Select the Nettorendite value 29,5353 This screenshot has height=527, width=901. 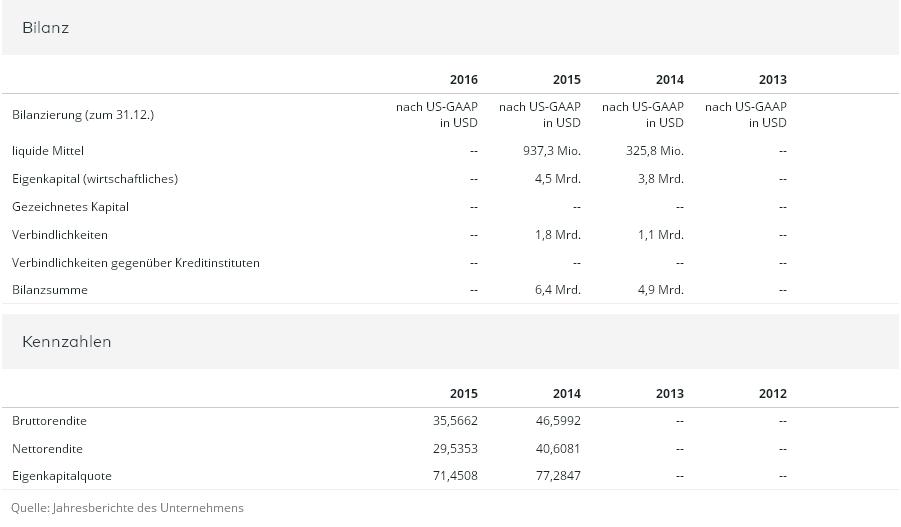[x=455, y=449]
